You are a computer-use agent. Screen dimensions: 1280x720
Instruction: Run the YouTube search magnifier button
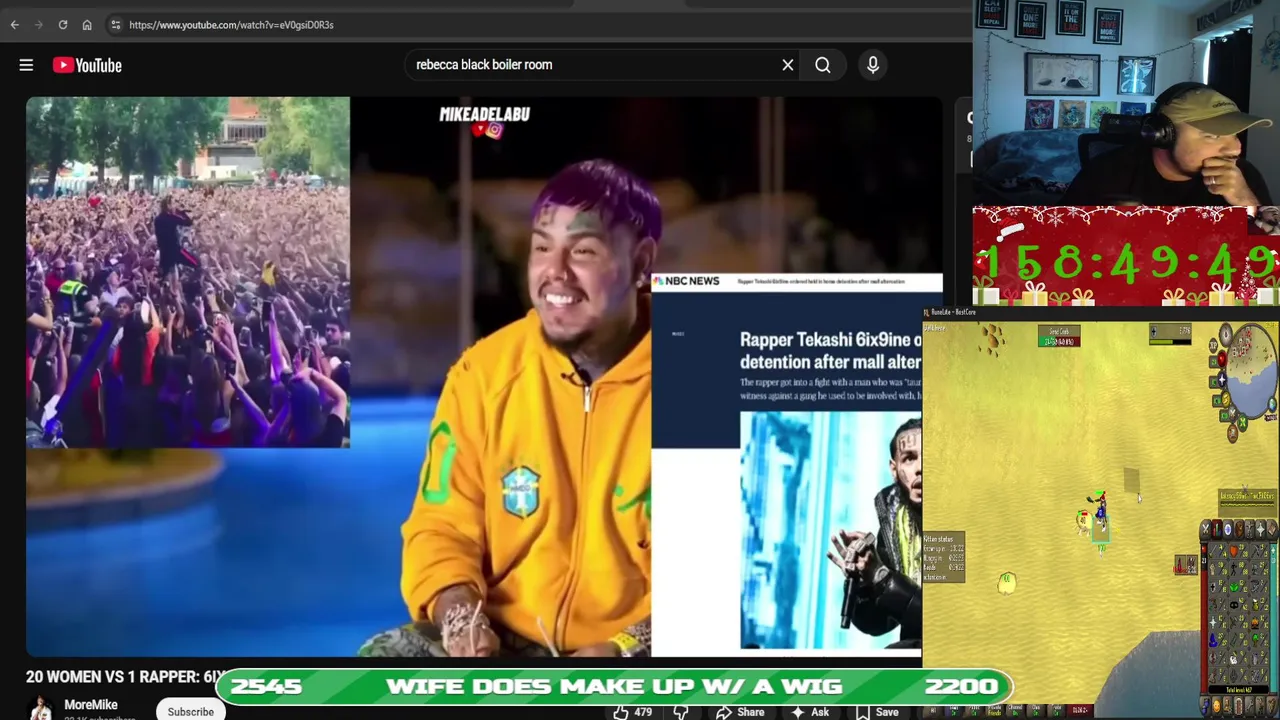pyautogui.click(x=823, y=65)
